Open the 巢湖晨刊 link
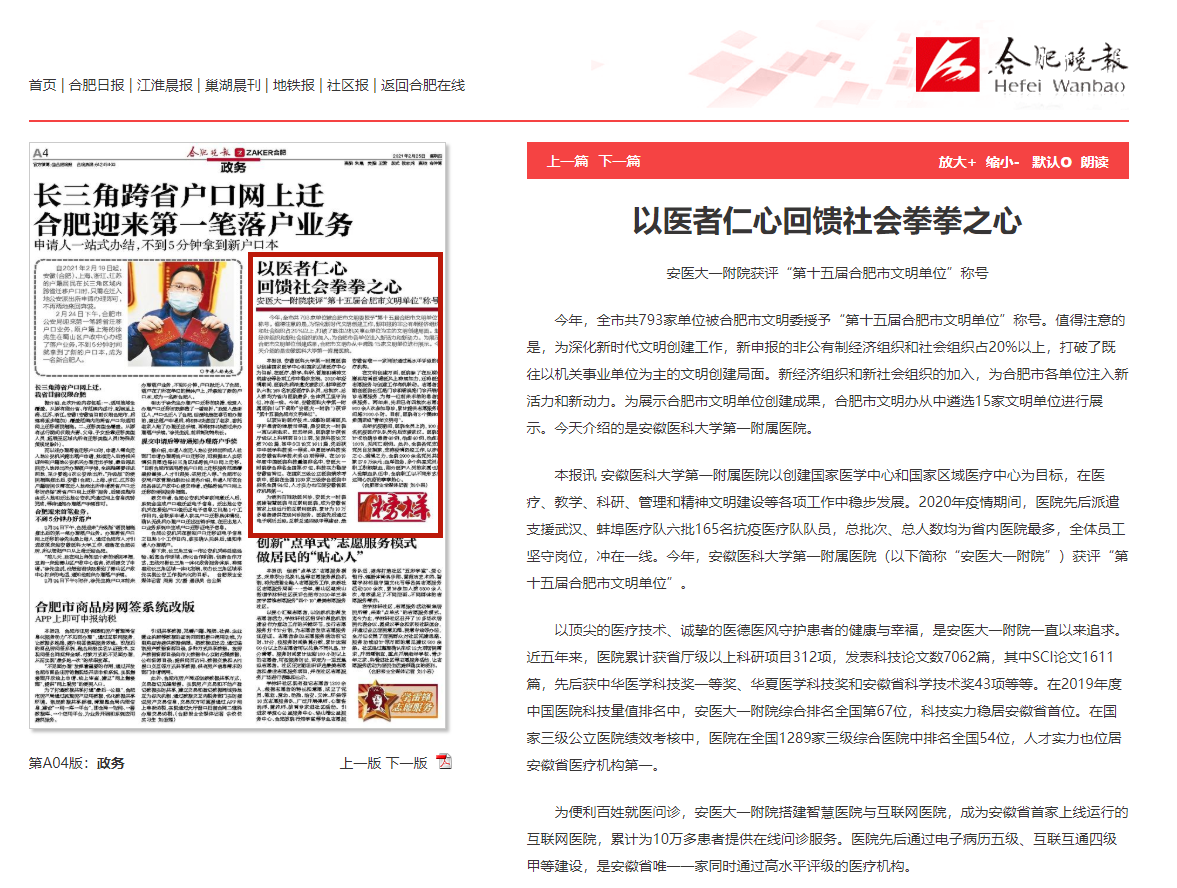 tap(233, 85)
